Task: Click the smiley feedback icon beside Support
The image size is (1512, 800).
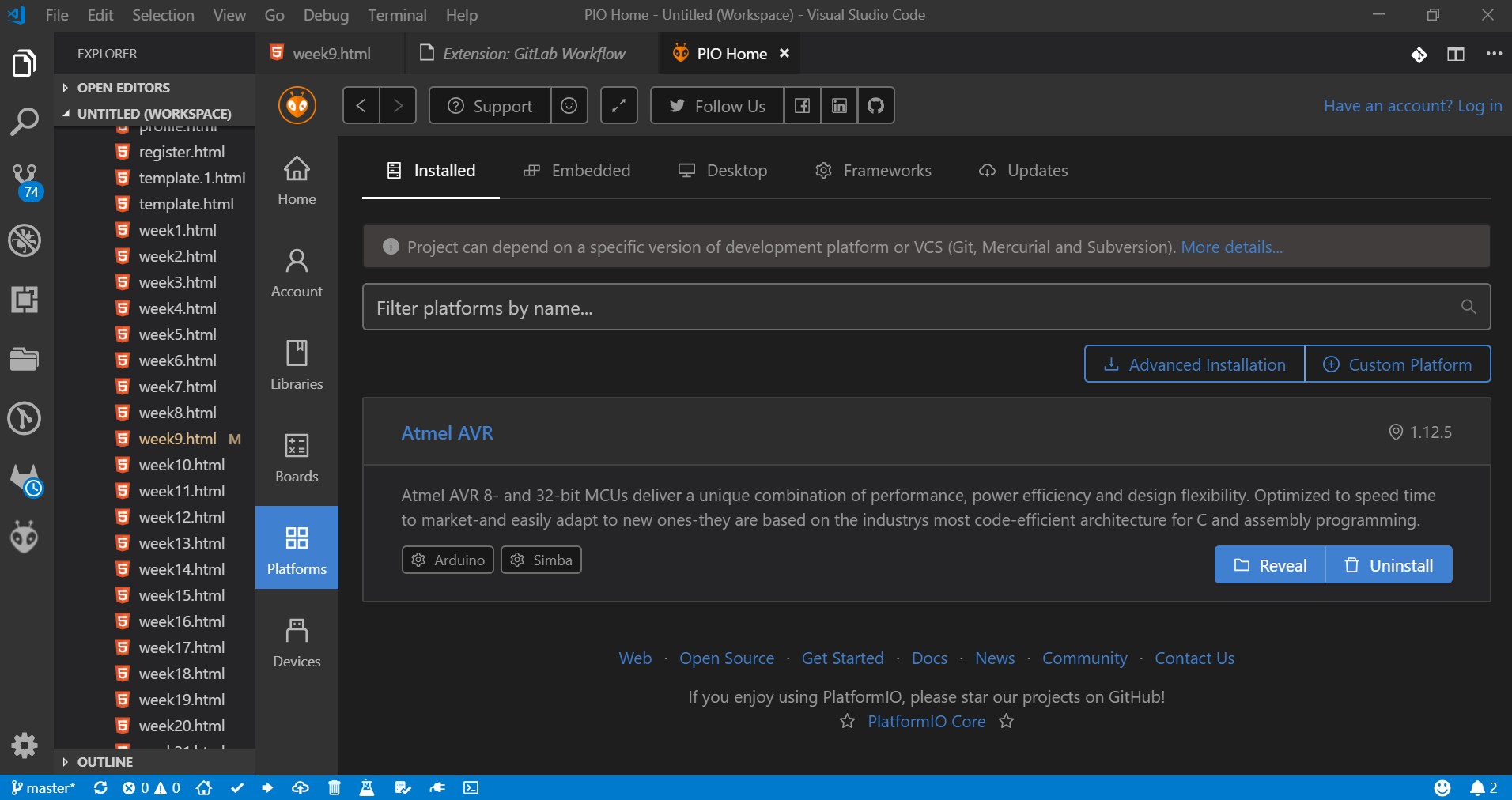Action: tap(569, 105)
